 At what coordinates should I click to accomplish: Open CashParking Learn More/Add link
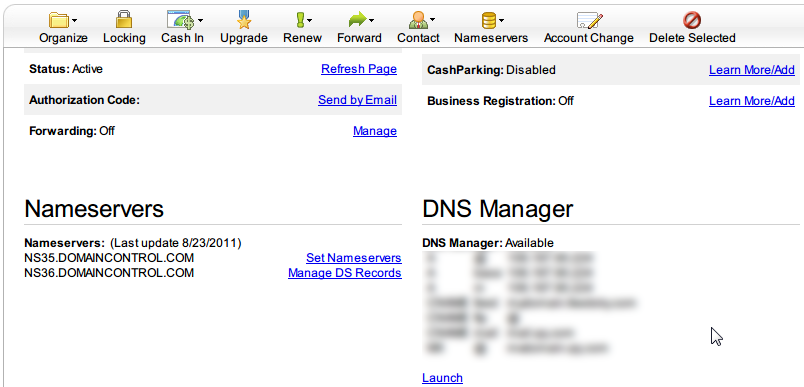pyautogui.click(x=752, y=70)
